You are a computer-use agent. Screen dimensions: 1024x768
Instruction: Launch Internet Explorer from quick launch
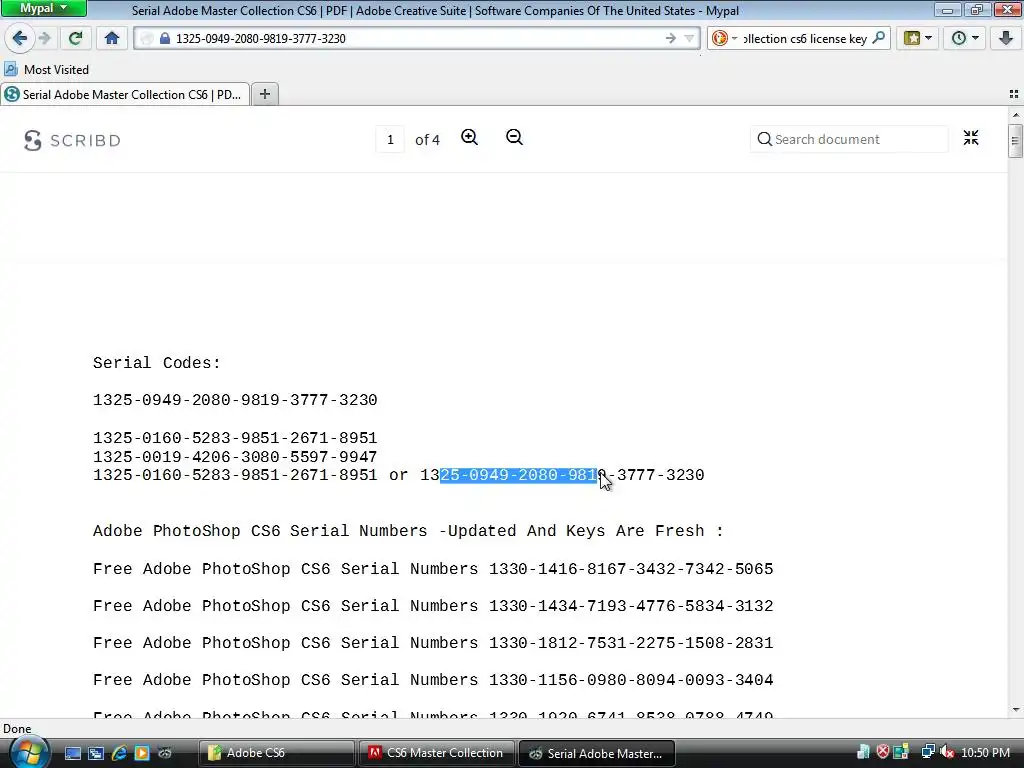click(119, 753)
